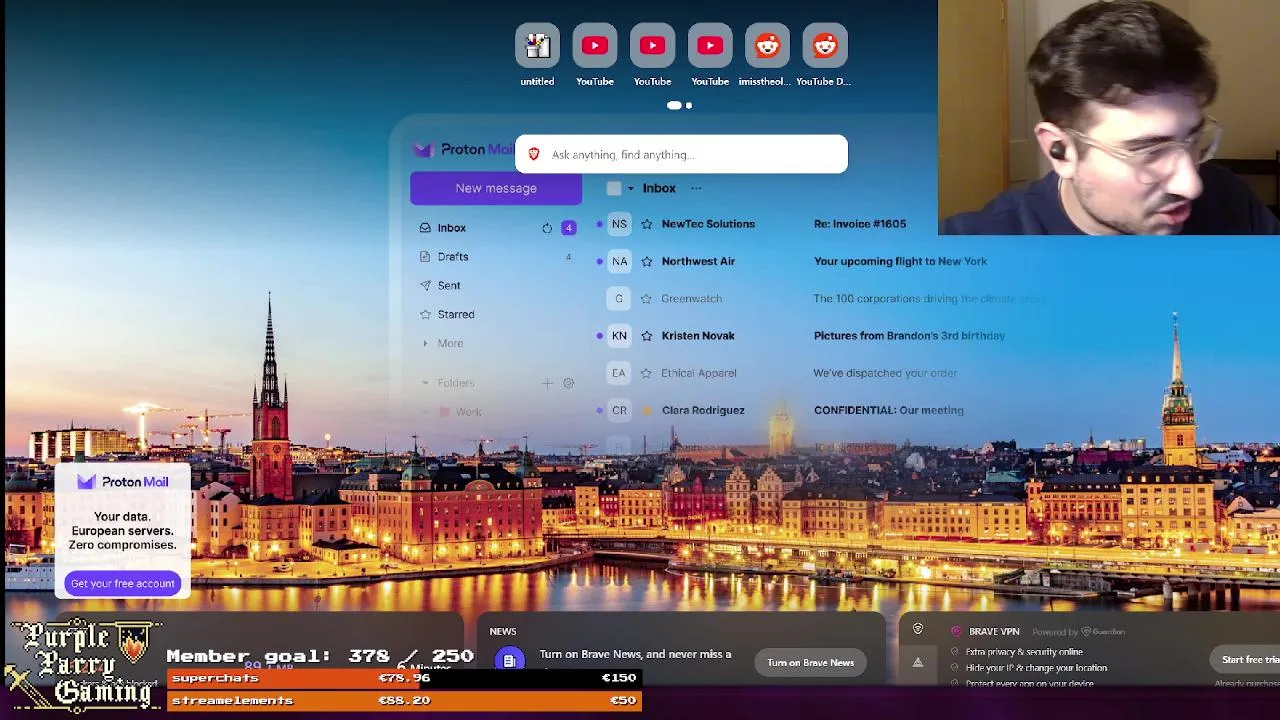Star the Greenwatch email
1280x720 pixels.
(x=646, y=298)
